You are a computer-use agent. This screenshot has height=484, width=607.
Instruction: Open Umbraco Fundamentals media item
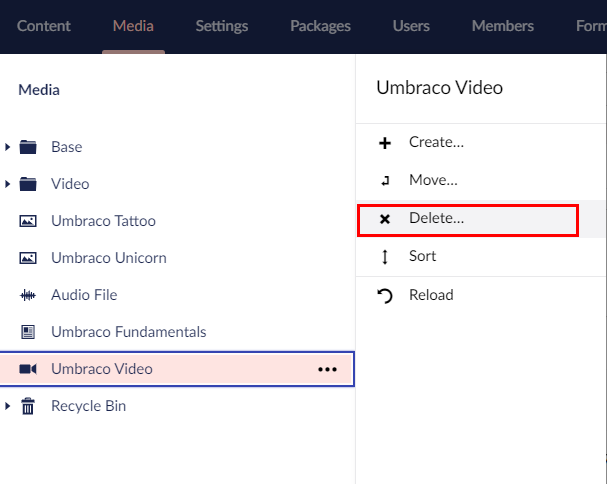pos(129,332)
